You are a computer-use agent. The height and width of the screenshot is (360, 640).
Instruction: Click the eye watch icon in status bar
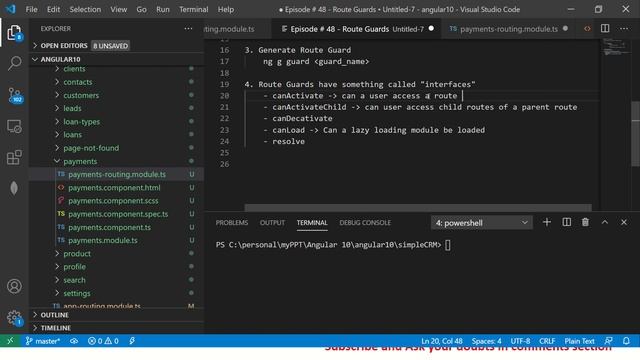[74, 341]
